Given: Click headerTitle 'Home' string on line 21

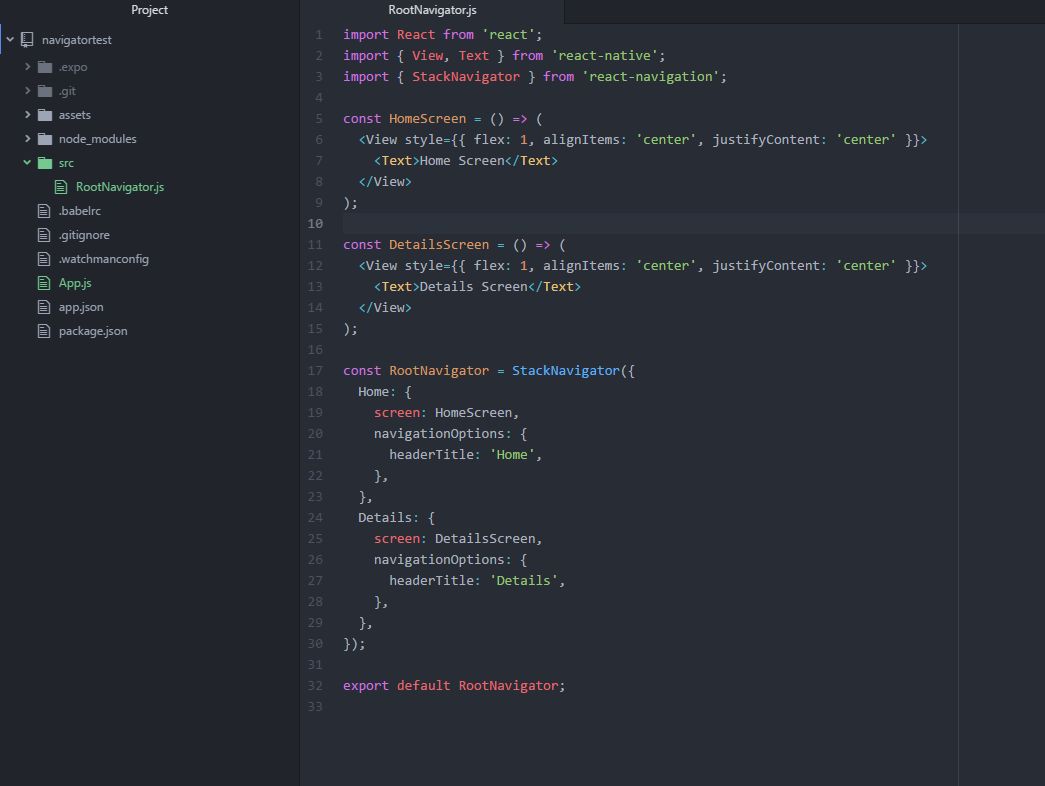Looking at the screenshot, I should (512, 455).
